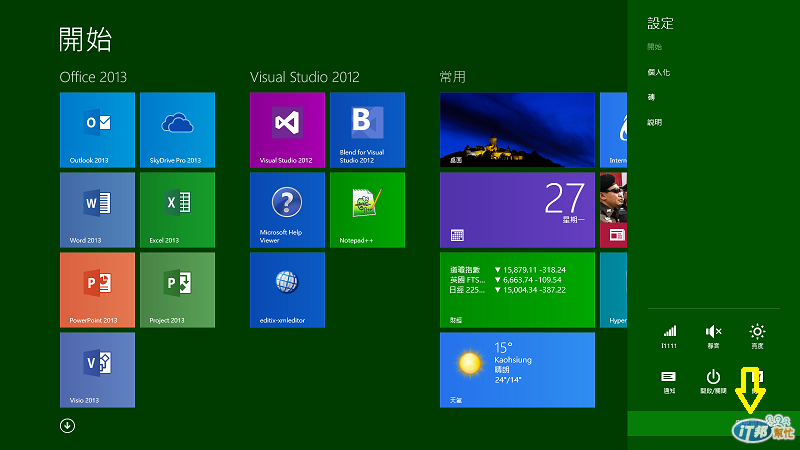The width and height of the screenshot is (800, 450).
Task: Open the editix-xmleditor tile
Action: click(287, 290)
